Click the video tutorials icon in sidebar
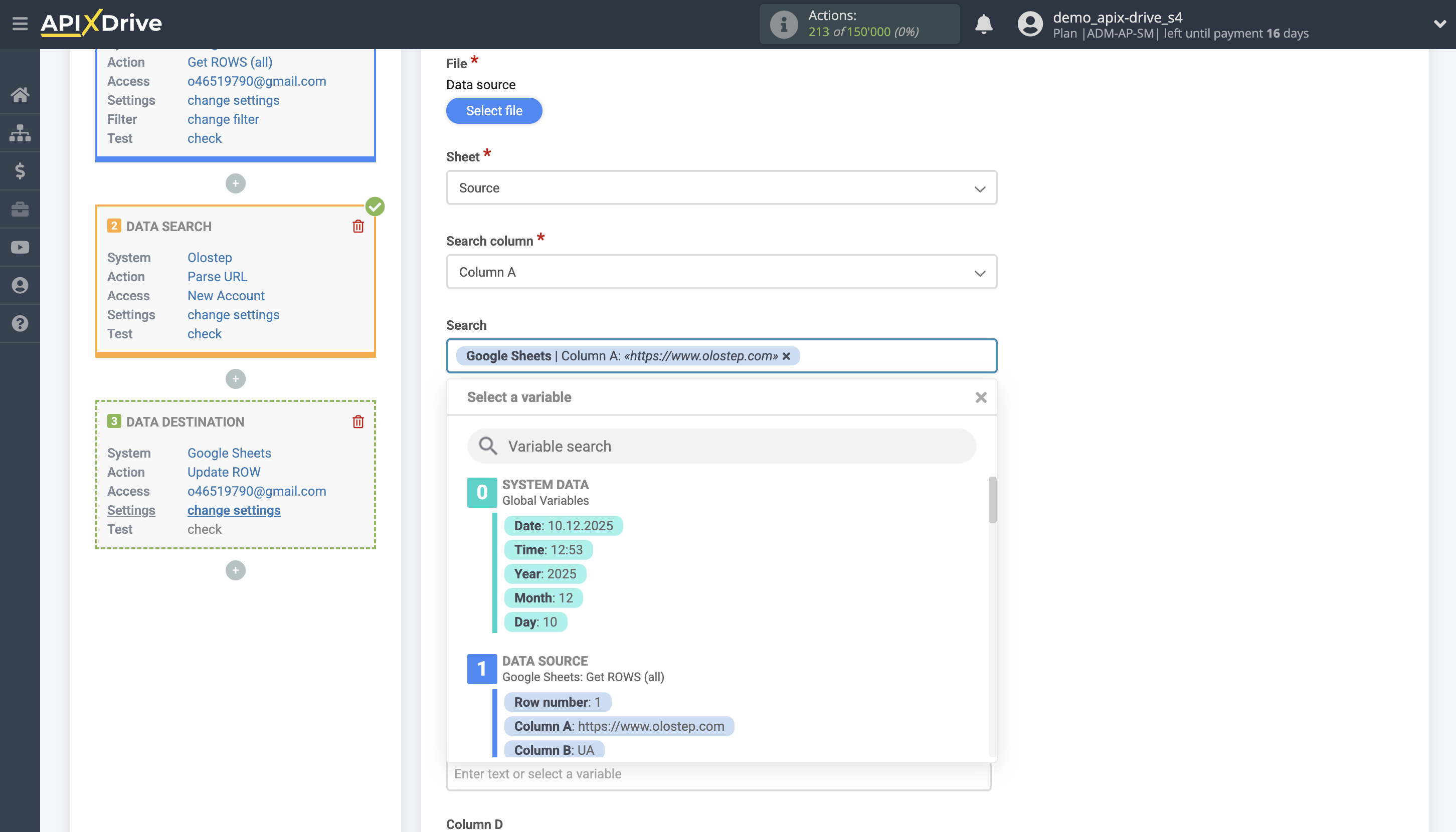This screenshot has height=832, width=1456. tap(21, 247)
